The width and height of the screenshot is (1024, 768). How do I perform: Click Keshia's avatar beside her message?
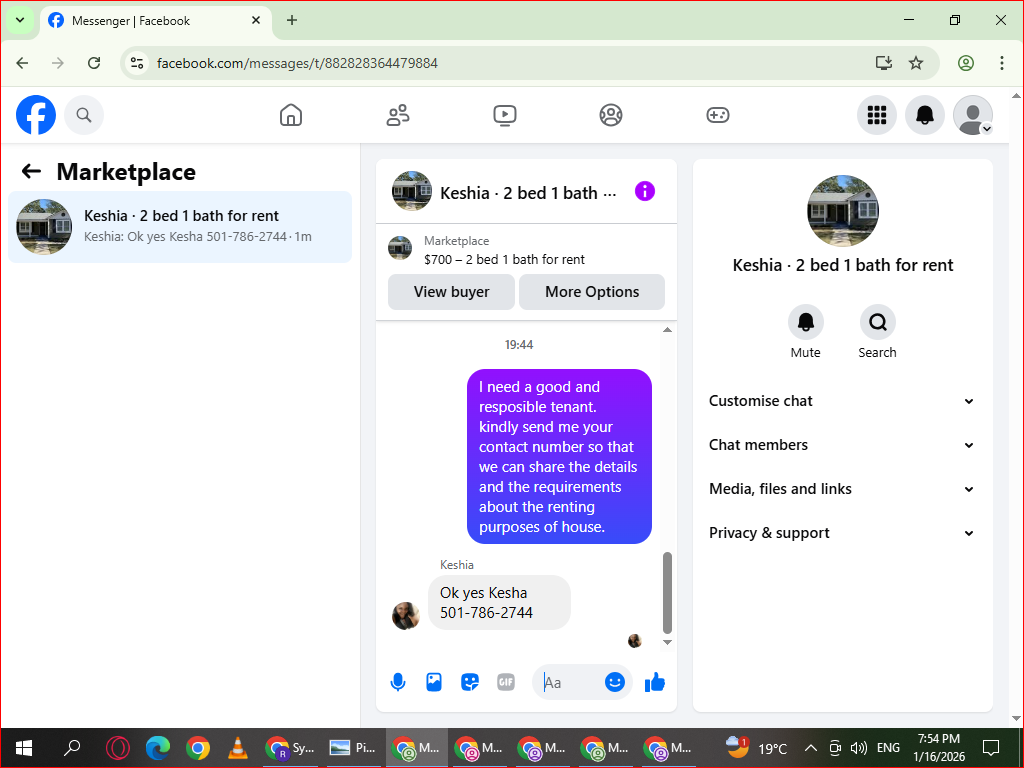[x=406, y=616]
